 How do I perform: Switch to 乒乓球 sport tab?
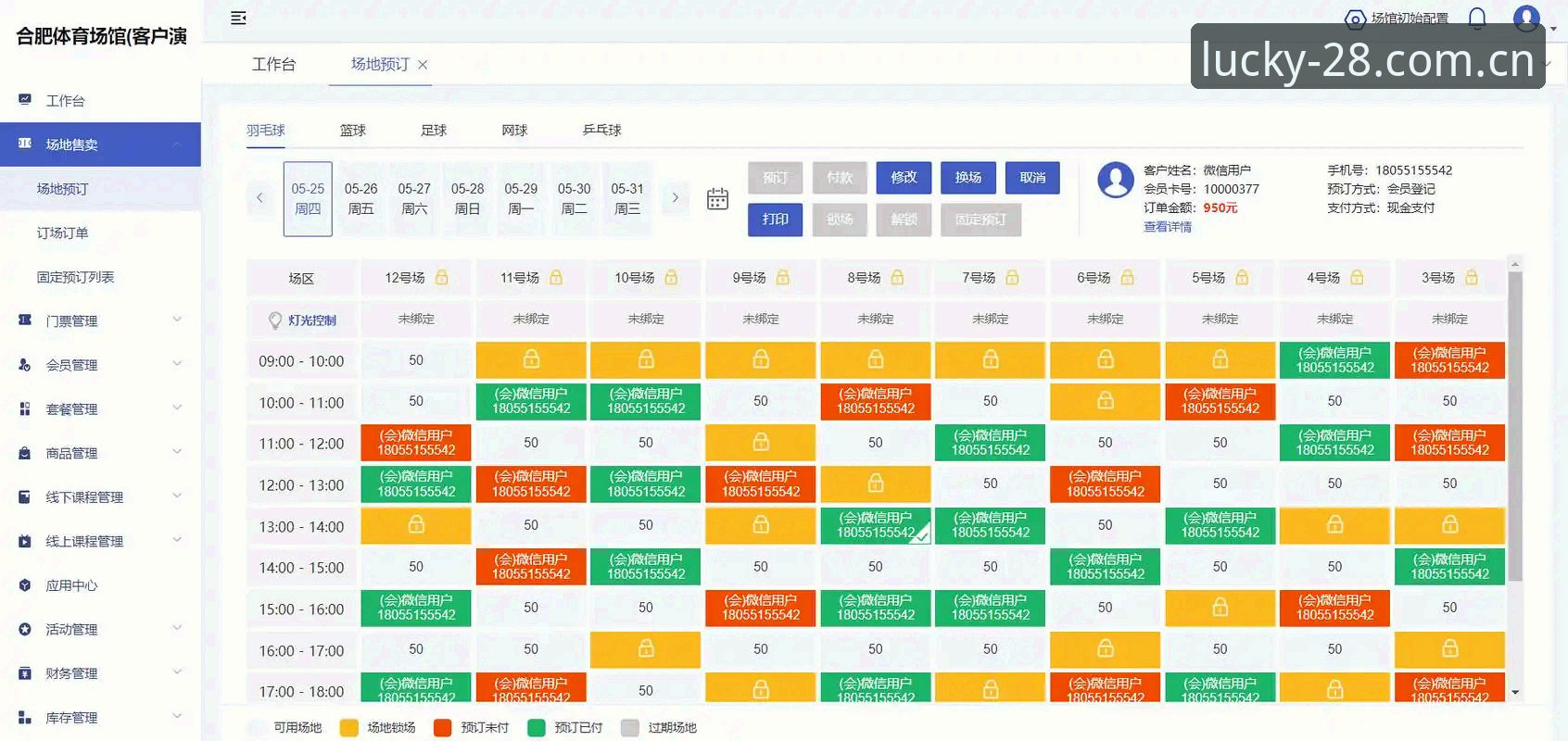point(601,131)
